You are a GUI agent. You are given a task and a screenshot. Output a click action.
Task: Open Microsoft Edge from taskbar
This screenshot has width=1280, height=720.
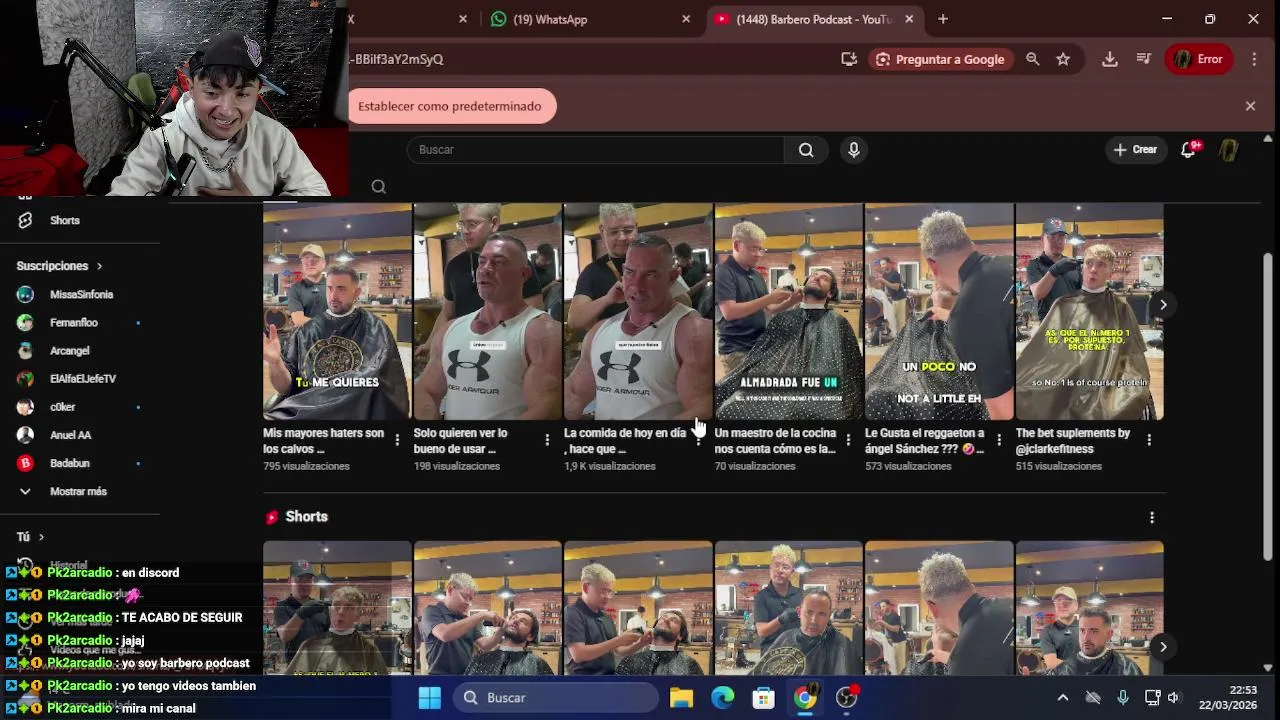(722, 698)
